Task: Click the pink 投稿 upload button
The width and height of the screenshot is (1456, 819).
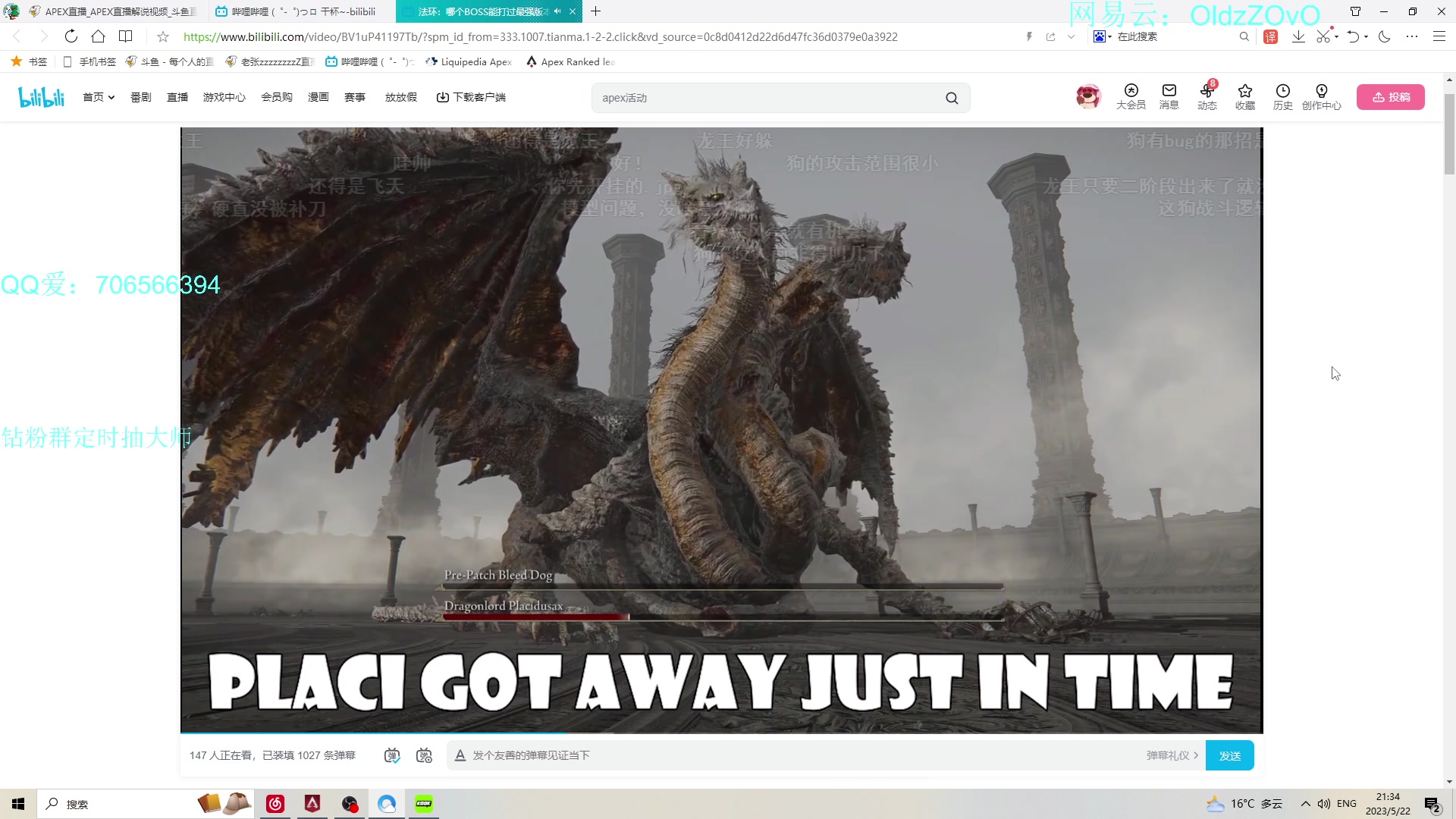Action: [x=1391, y=97]
